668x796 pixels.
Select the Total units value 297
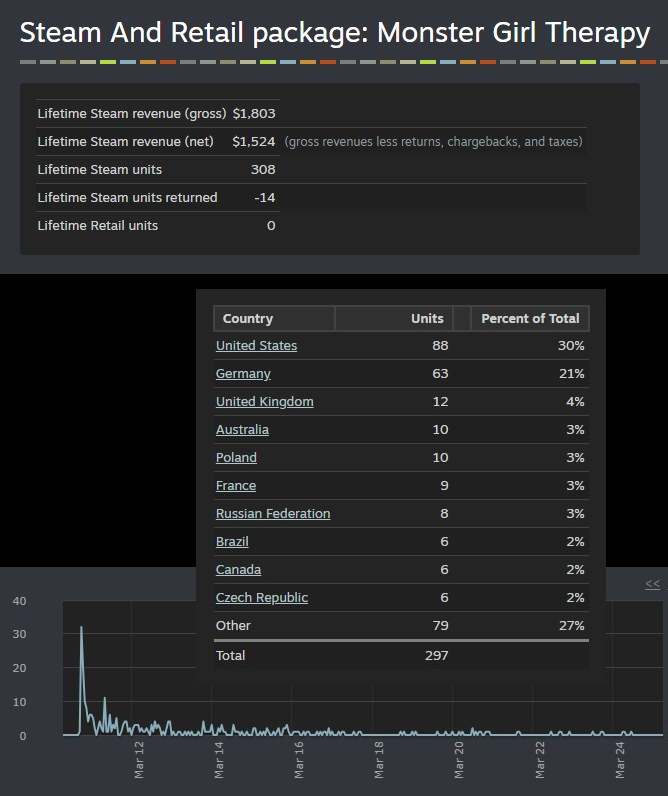coord(437,655)
